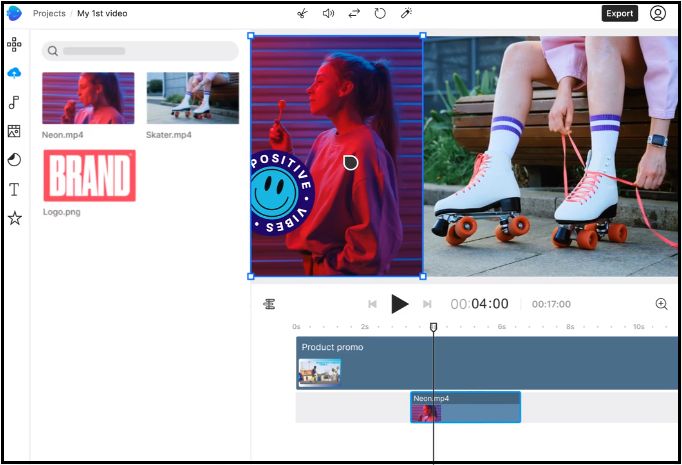Open the Projects breadcrumb link
The height and width of the screenshot is (465, 682).
click(x=49, y=13)
